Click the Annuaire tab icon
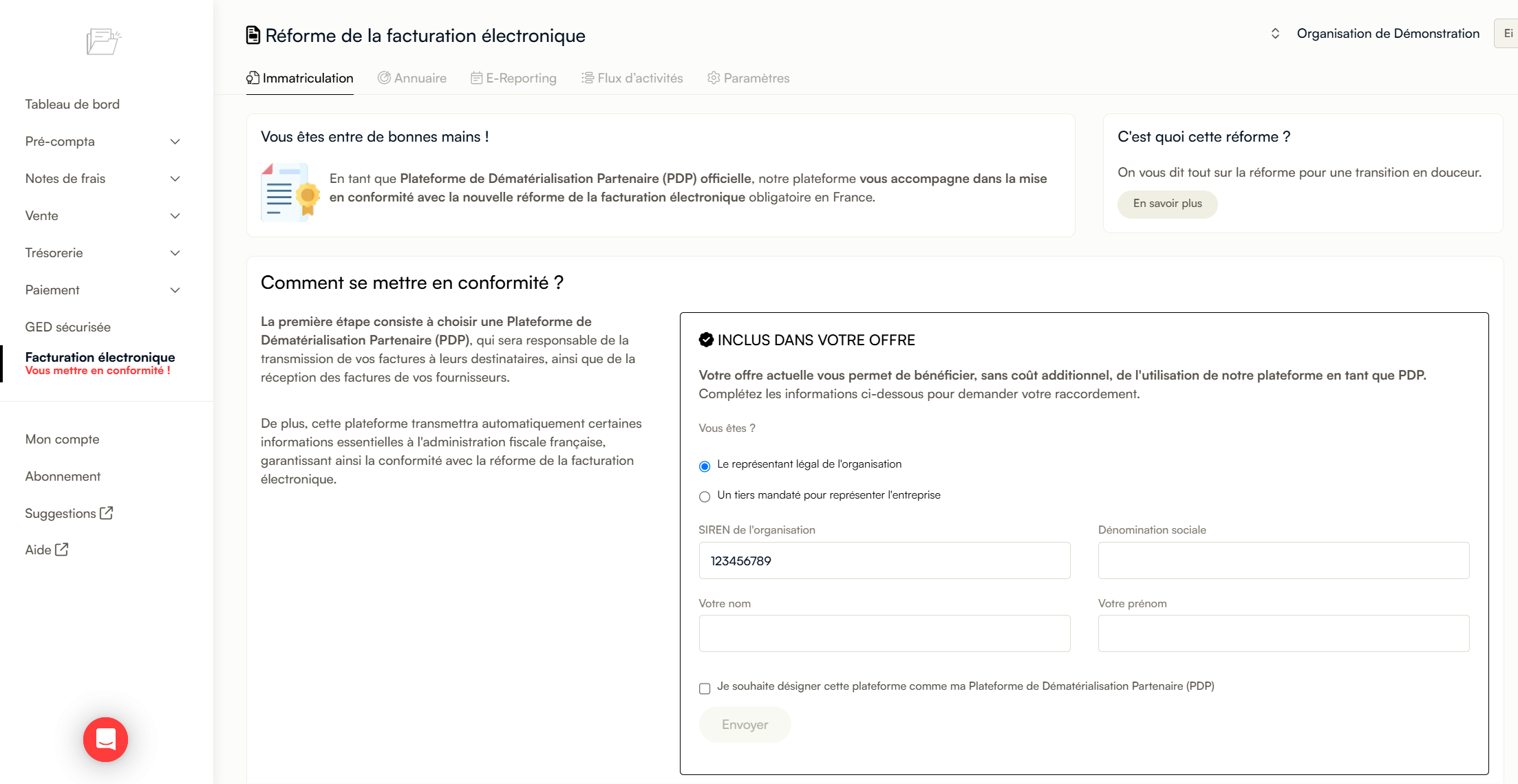Image resolution: width=1518 pixels, height=784 pixels. pos(384,78)
